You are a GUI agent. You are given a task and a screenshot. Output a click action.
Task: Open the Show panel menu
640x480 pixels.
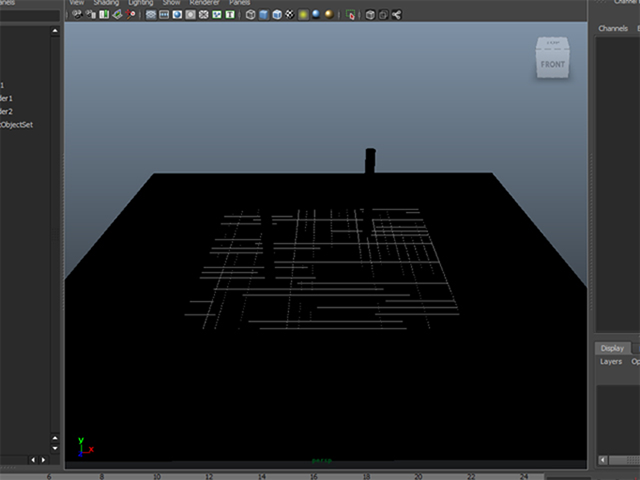tap(171, 2)
